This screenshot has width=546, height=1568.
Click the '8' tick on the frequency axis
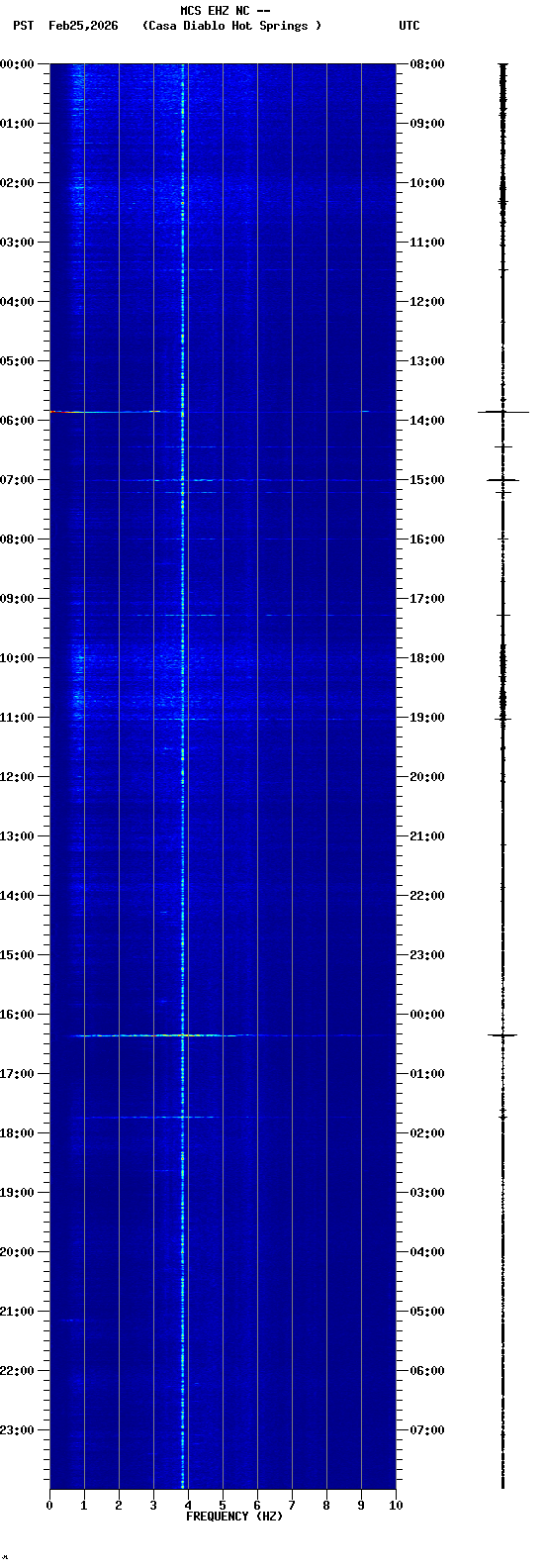(x=326, y=1506)
